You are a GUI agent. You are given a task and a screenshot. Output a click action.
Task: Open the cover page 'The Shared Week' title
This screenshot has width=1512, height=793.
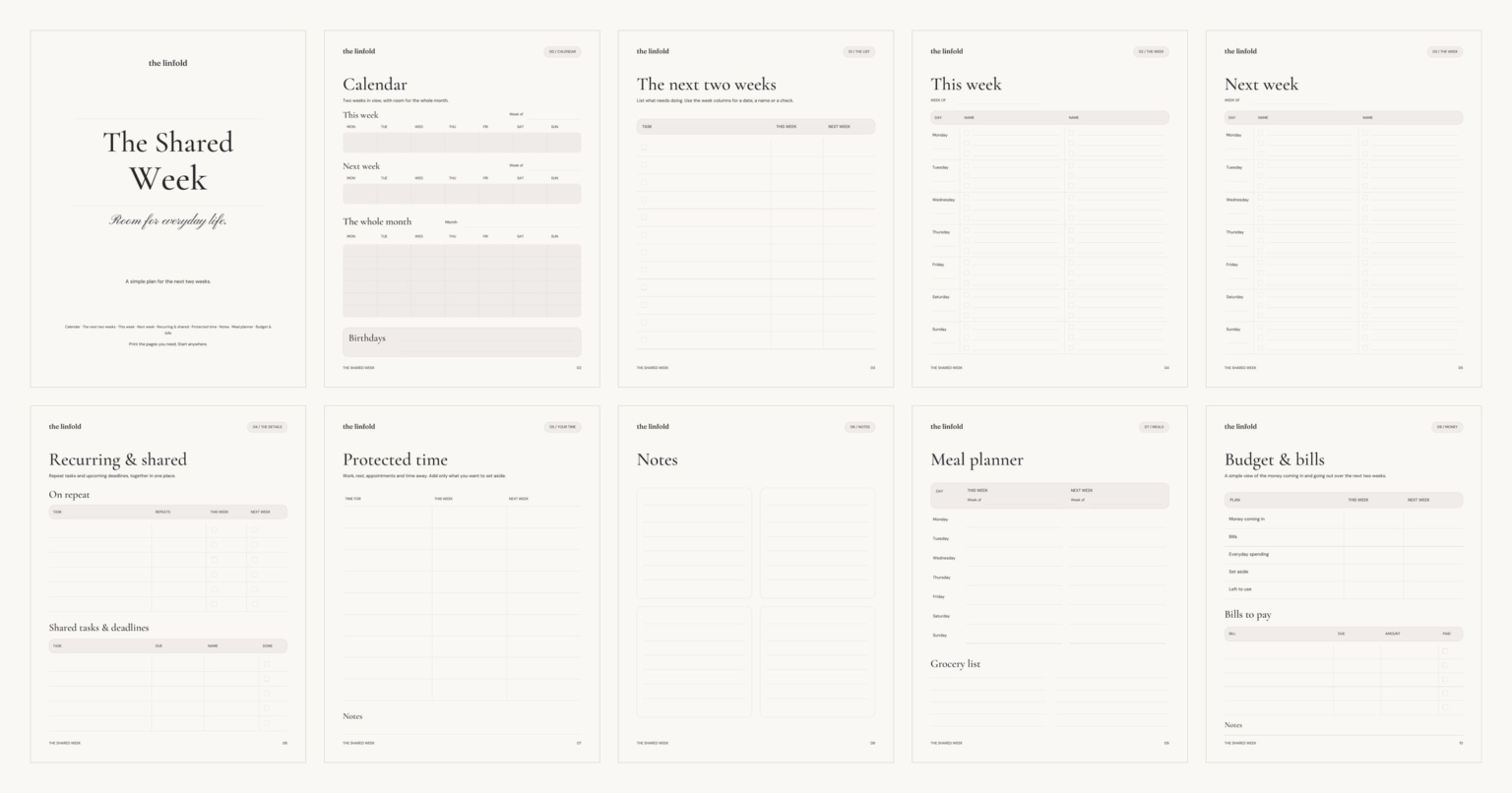[168, 160]
